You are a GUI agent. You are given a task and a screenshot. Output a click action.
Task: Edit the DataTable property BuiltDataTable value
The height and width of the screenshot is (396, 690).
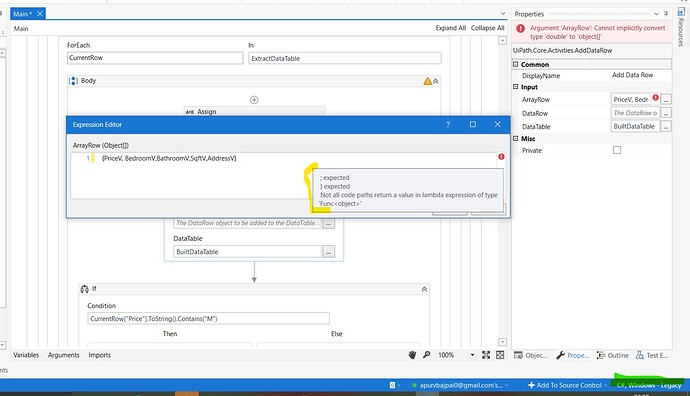pos(635,126)
